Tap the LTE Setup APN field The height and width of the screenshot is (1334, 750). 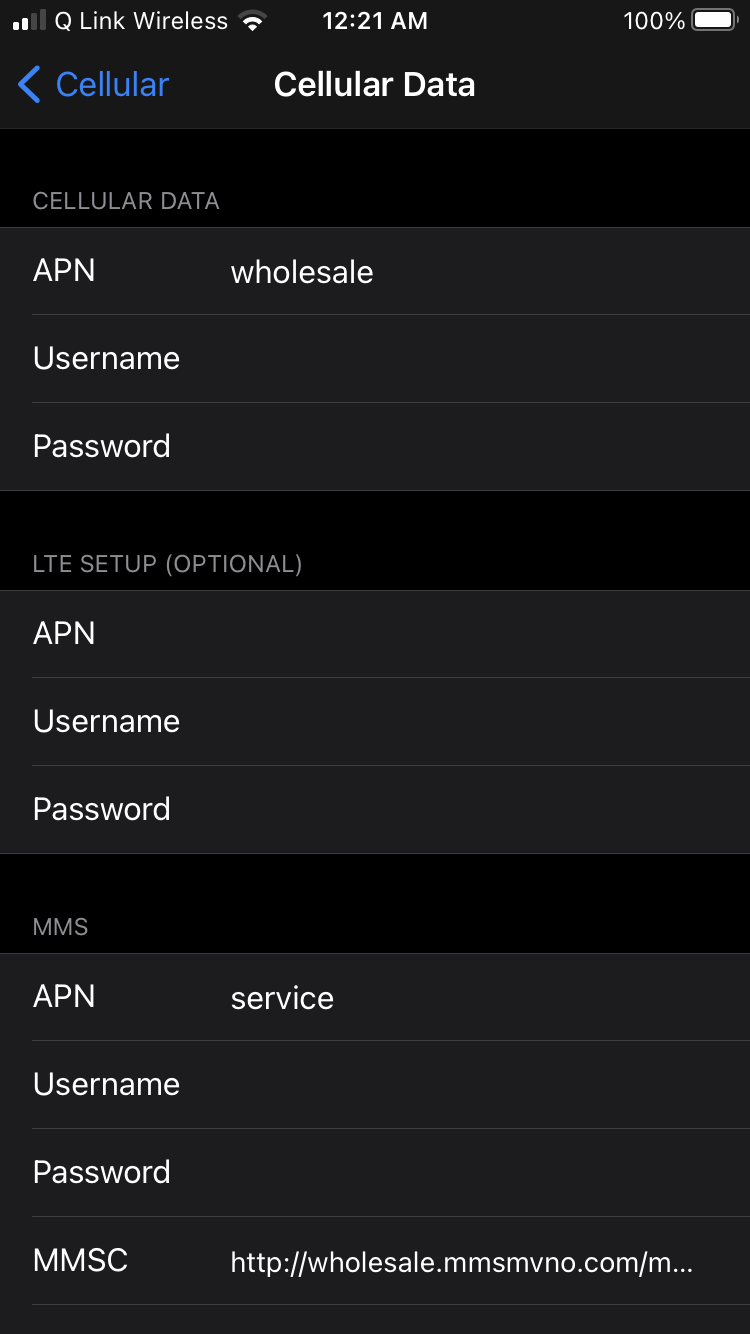pos(480,634)
